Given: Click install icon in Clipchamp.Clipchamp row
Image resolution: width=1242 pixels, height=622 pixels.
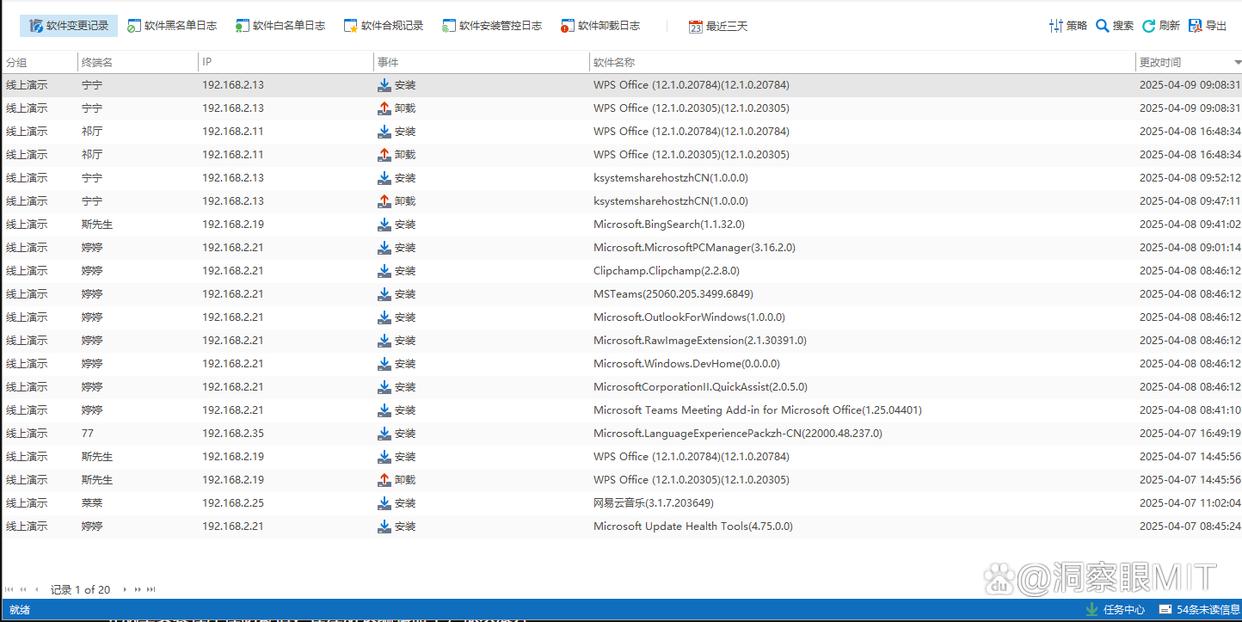Looking at the screenshot, I should (384, 271).
